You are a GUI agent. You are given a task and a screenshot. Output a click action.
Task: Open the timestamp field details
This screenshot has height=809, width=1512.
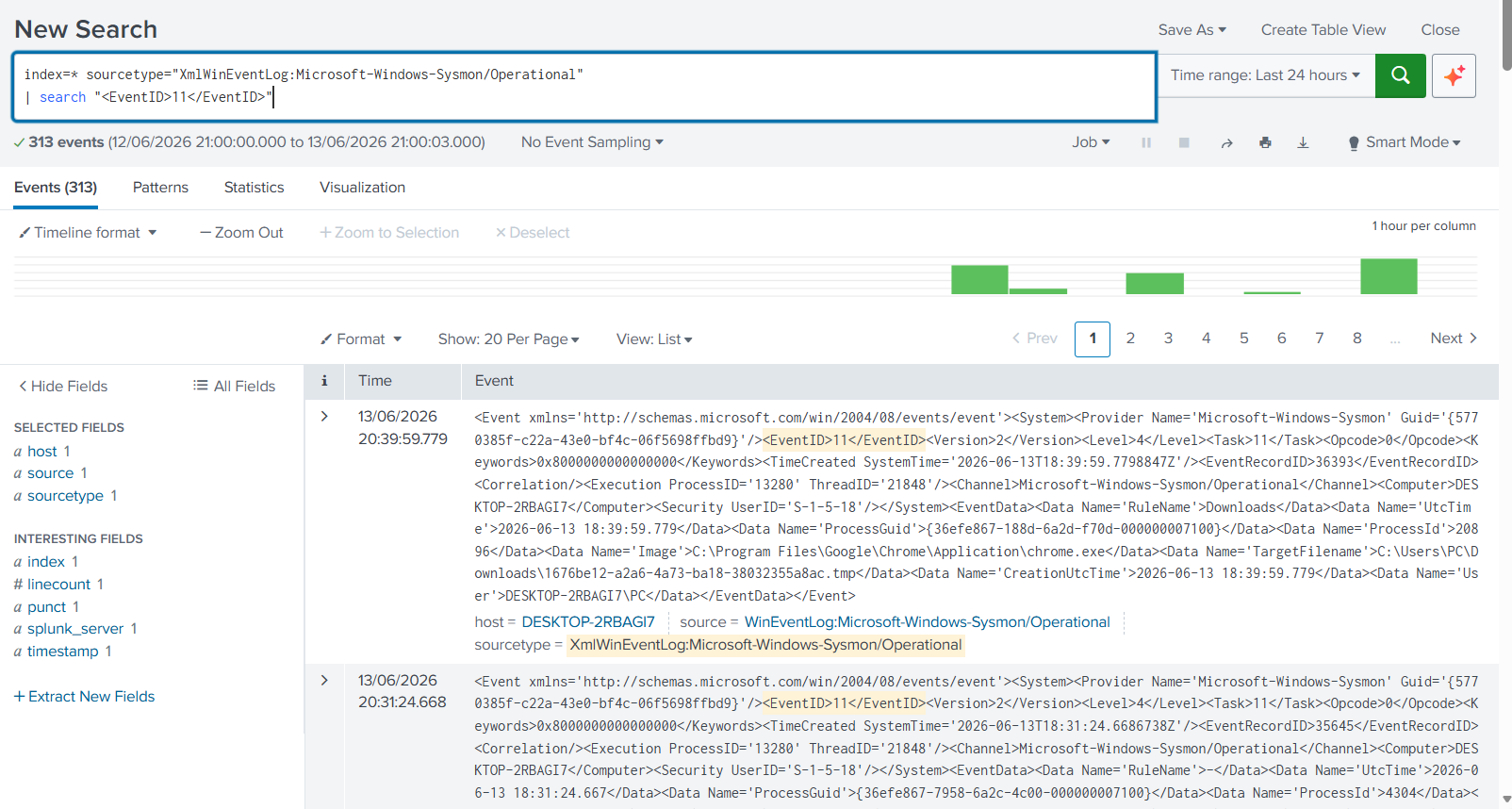pos(62,652)
